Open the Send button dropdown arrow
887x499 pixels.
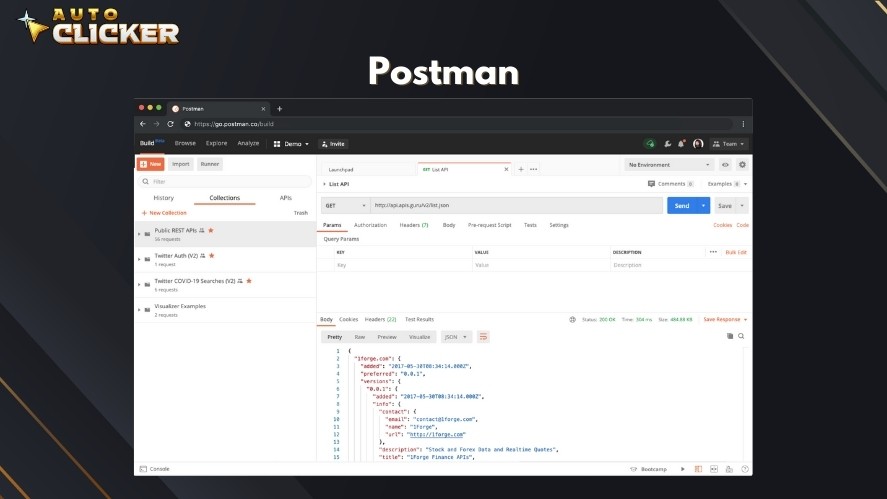(703, 205)
